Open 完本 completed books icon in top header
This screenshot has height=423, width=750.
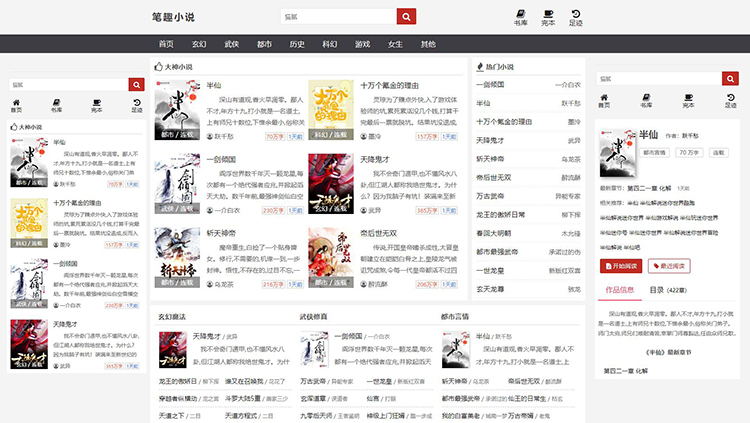[x=548, y=18]
